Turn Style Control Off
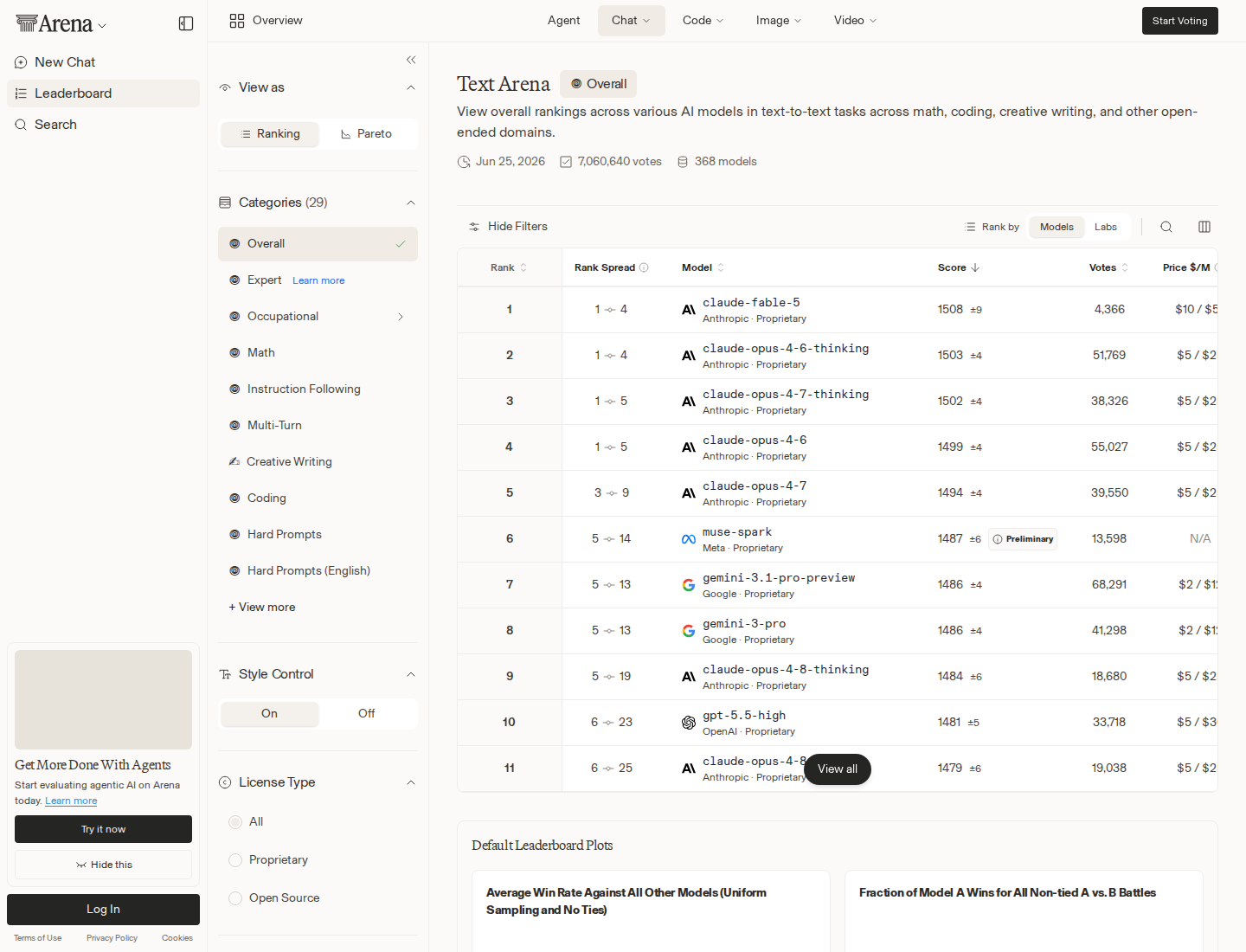The width and height of the screenshot is (1246, 952). pos(367,714)
